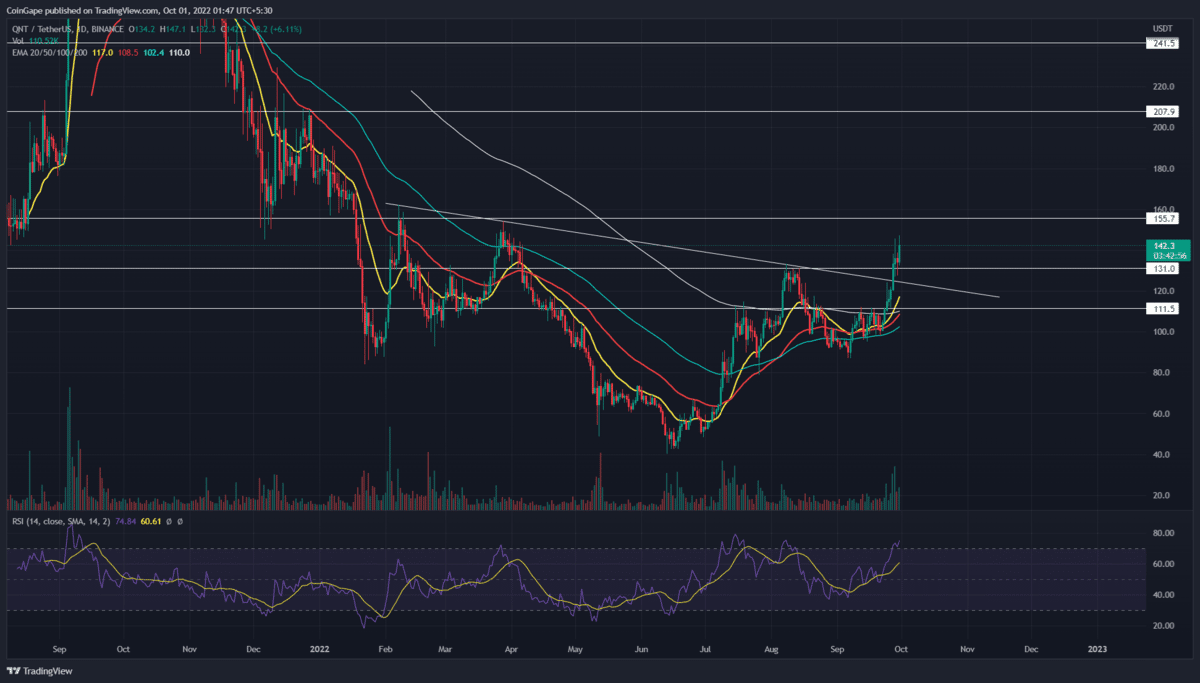
Task: Click the 220.0 price axis tick
Action: [1162, 87]
